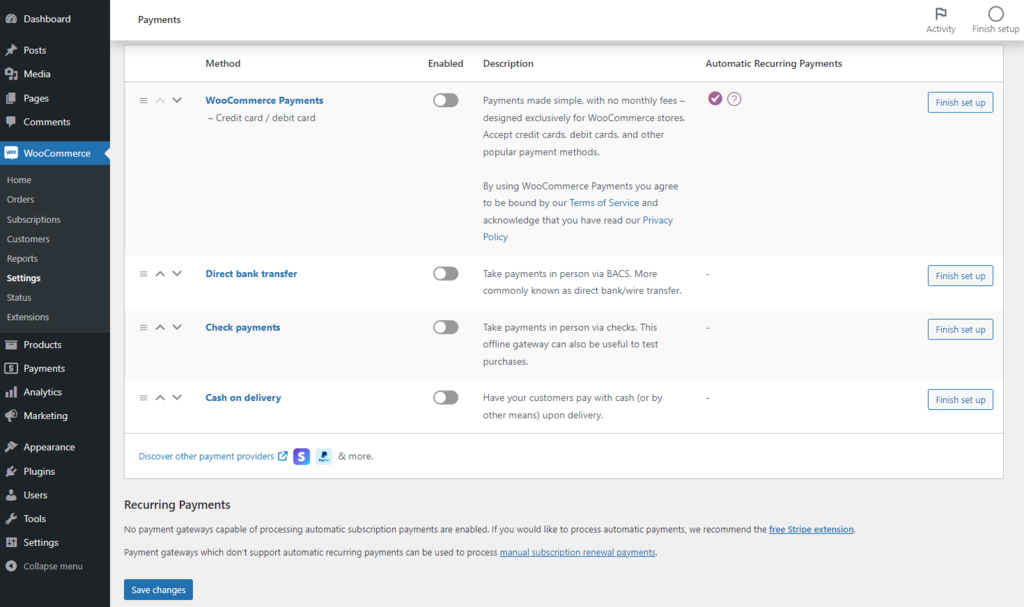The width and height of the screenshot is (1024, 607).
Task: Click the bottom Settings sliders icon
Action: 11,542
